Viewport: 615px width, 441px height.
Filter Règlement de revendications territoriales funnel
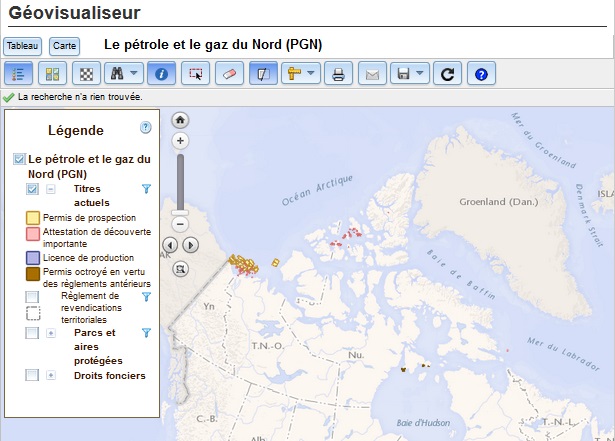[146, 297]
